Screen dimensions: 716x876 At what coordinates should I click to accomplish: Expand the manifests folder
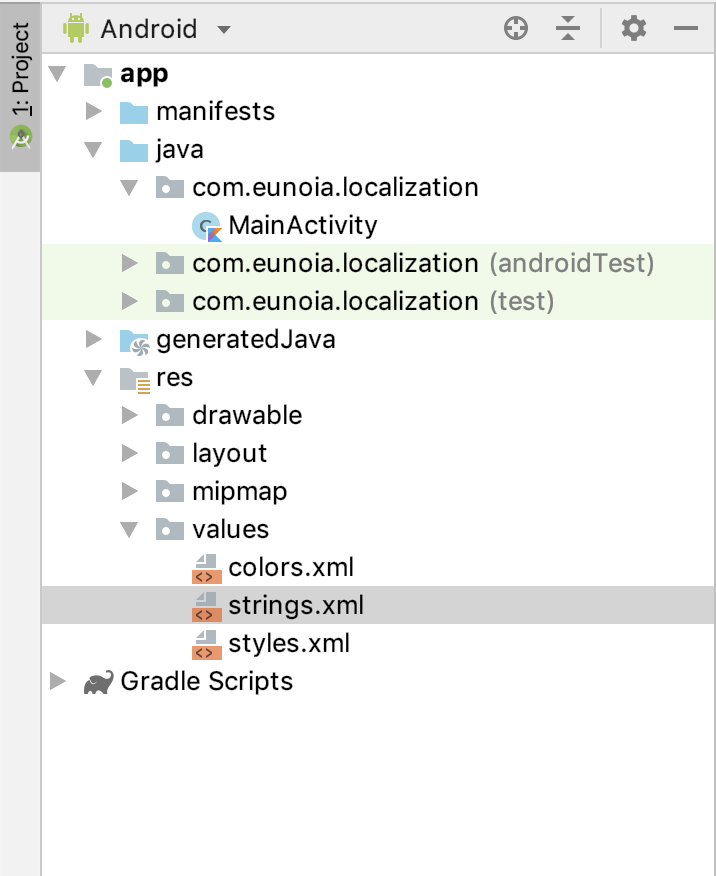[x=94, y=111]
